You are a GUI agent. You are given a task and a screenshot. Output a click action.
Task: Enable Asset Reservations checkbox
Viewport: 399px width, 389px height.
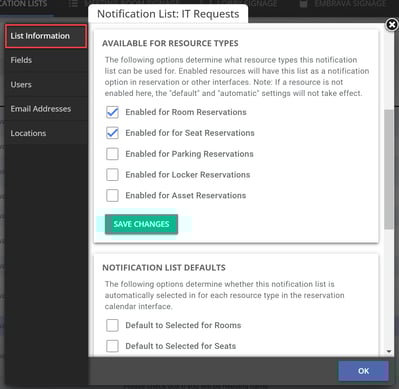coord(112,195)
